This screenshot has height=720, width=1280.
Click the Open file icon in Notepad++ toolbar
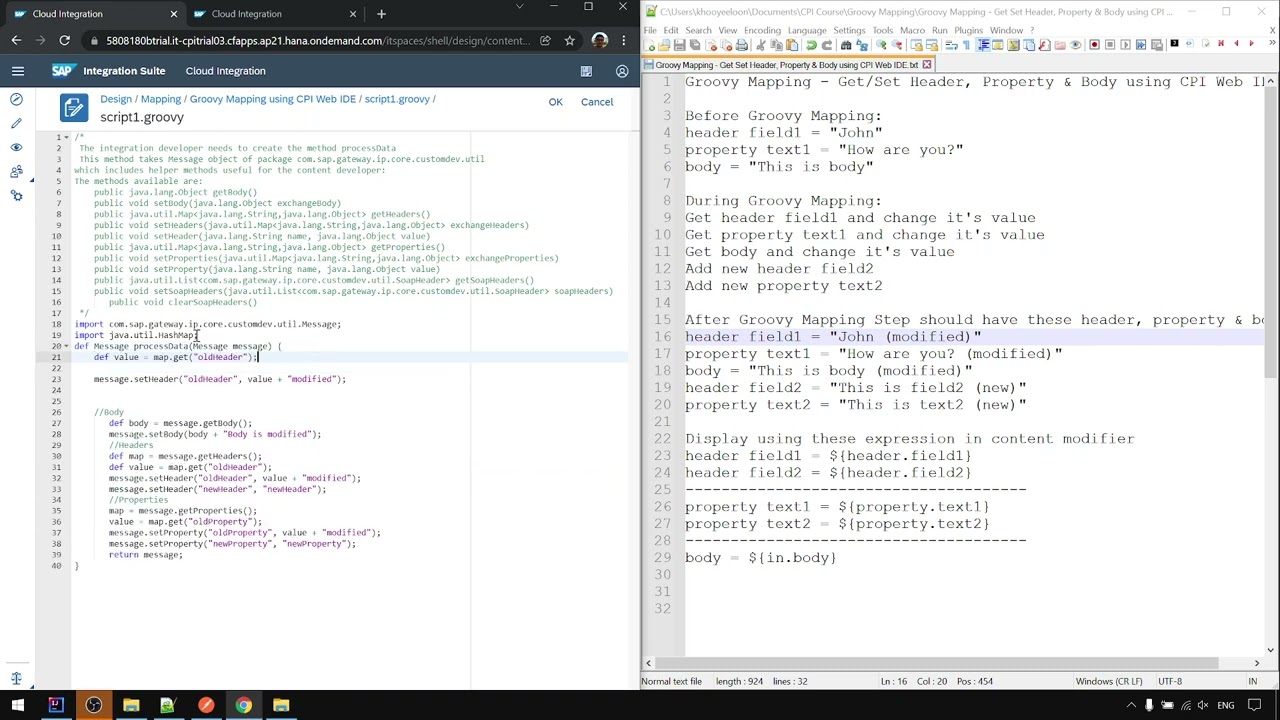pyautogui.click(x=664, y=45)
